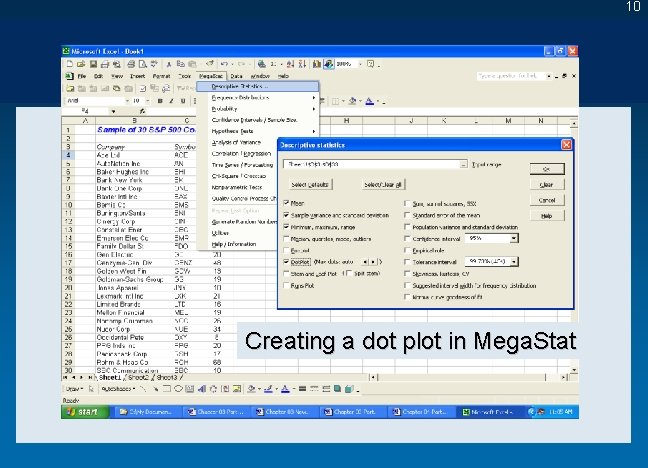The image size is (648, 468).
Task: Click the Cancel button
Action: (x=547, y=200)
